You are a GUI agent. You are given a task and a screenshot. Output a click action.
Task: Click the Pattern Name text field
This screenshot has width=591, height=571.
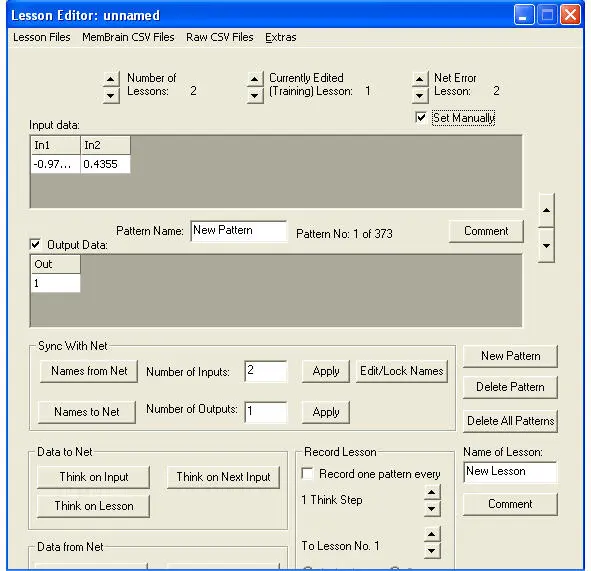point(239,231)
